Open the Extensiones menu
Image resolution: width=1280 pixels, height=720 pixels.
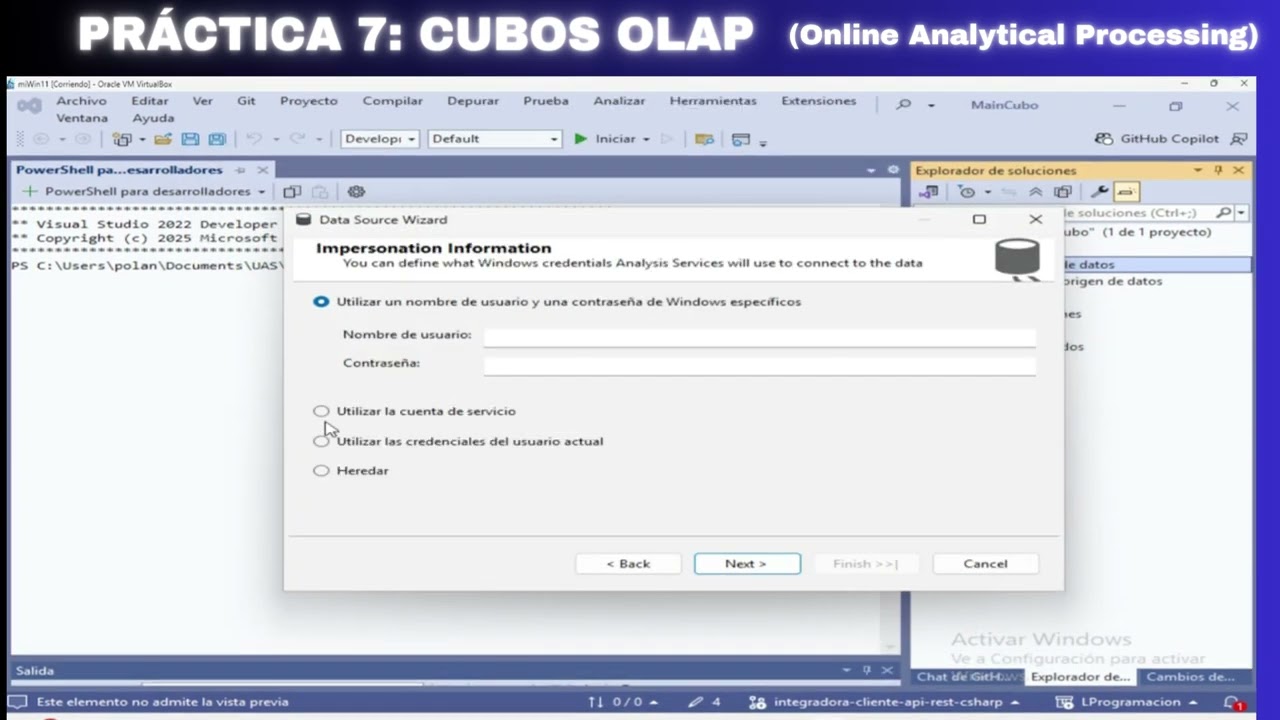pyautogui.click(x=819, y=101)
